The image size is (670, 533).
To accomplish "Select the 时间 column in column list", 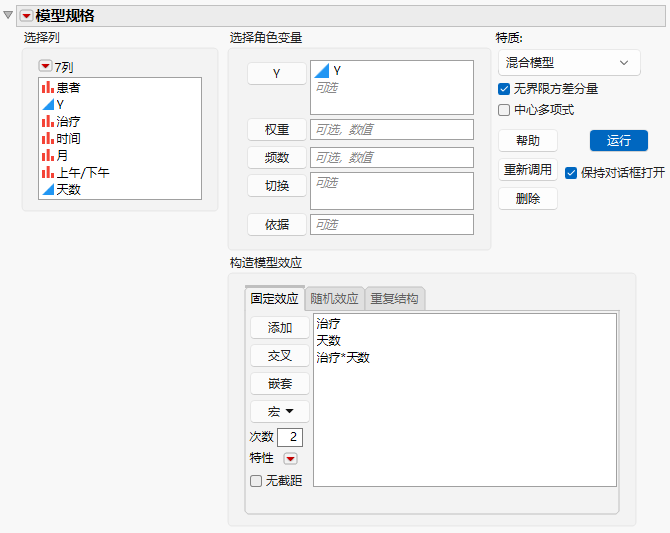I will pos(68,139).
